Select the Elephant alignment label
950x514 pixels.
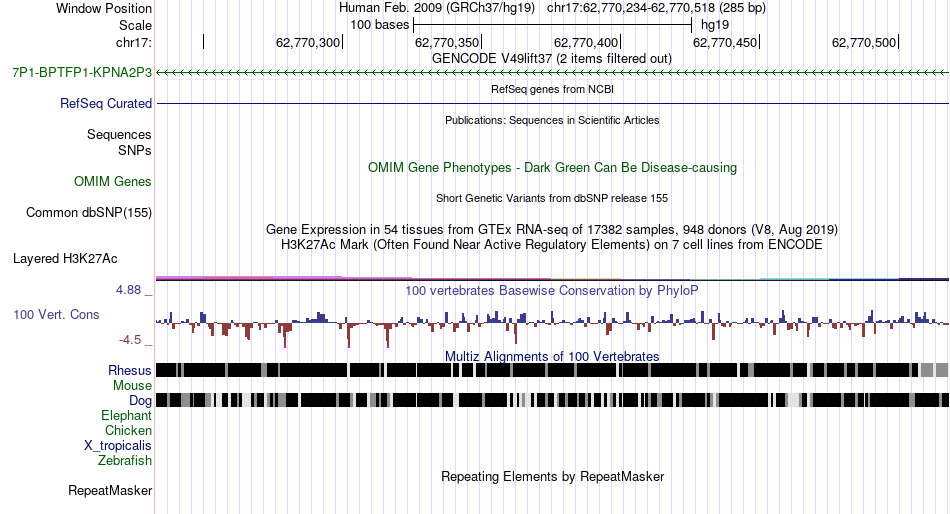[x=126, y=415]
